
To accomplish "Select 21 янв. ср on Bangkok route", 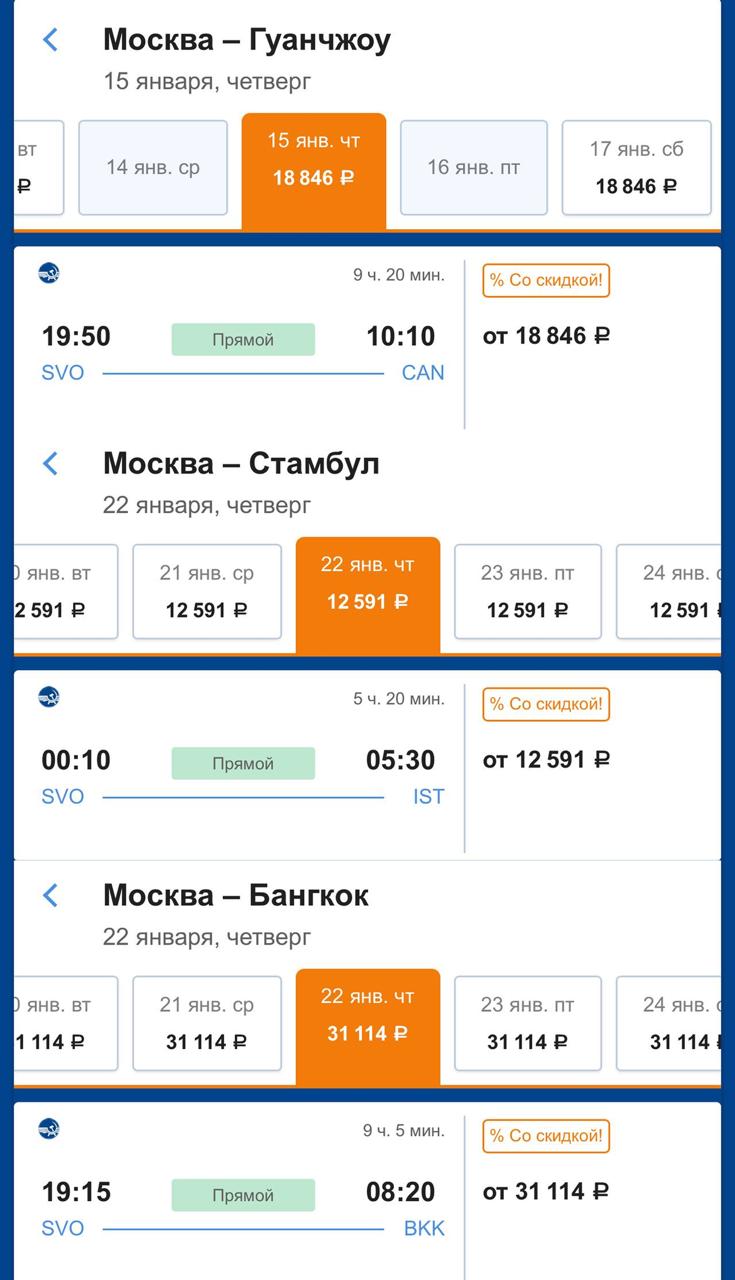I will coord(207,1023).
